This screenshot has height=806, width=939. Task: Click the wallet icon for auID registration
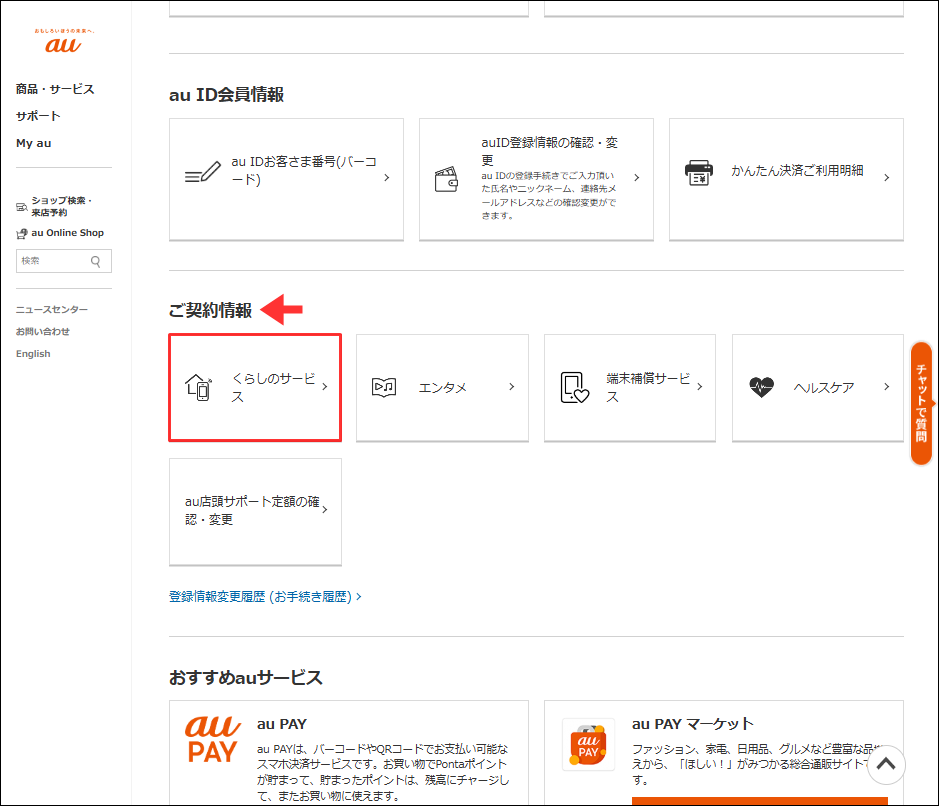tap(446, 178)
